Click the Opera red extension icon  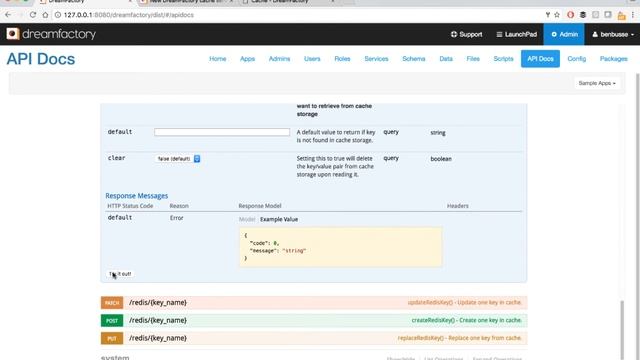coord(570,15)
